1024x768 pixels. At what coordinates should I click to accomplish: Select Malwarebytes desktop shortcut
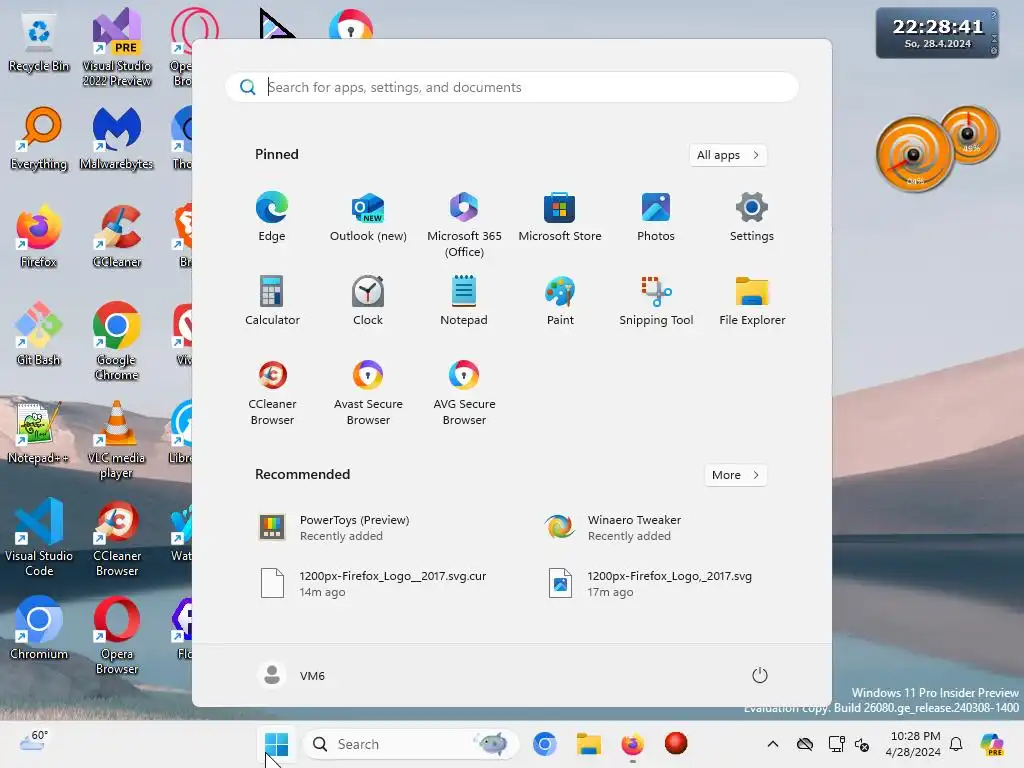click(117, 139)
